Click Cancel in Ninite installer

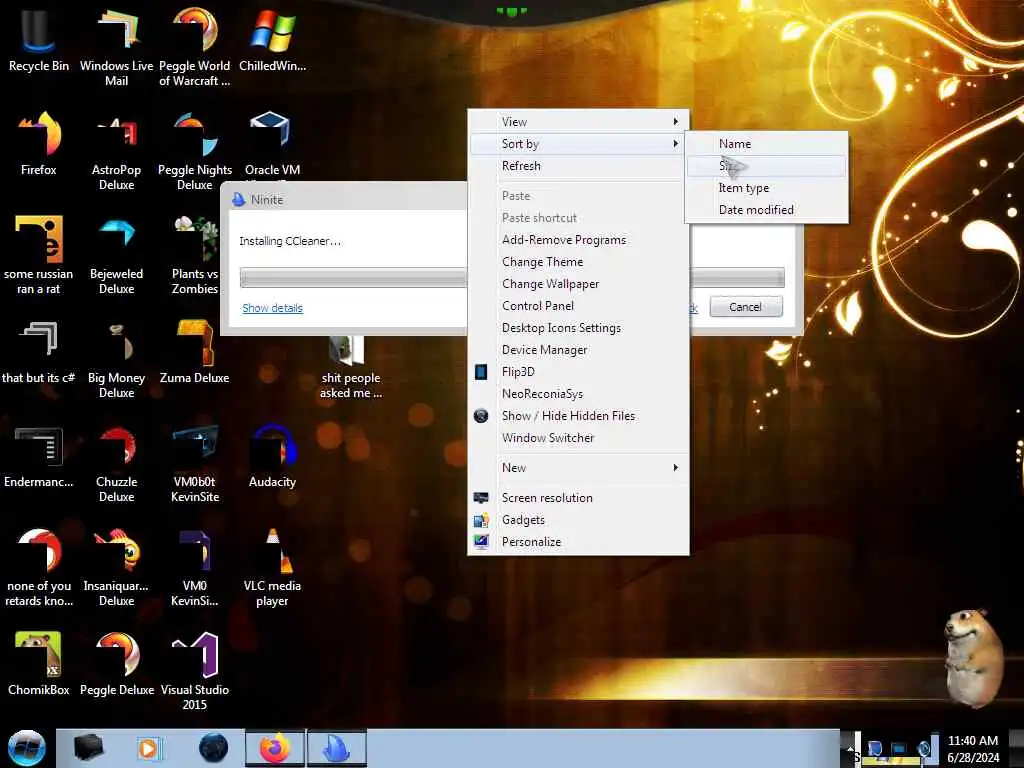(746, 307)
